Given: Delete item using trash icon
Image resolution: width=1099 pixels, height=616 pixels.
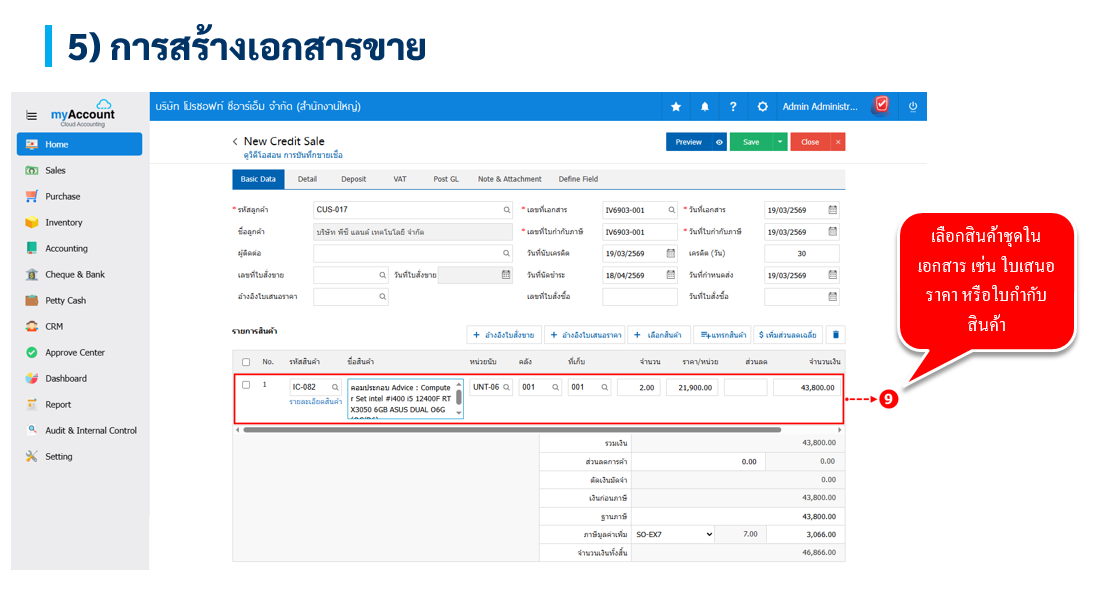Looking at the screenshot, I should (836, 335).
